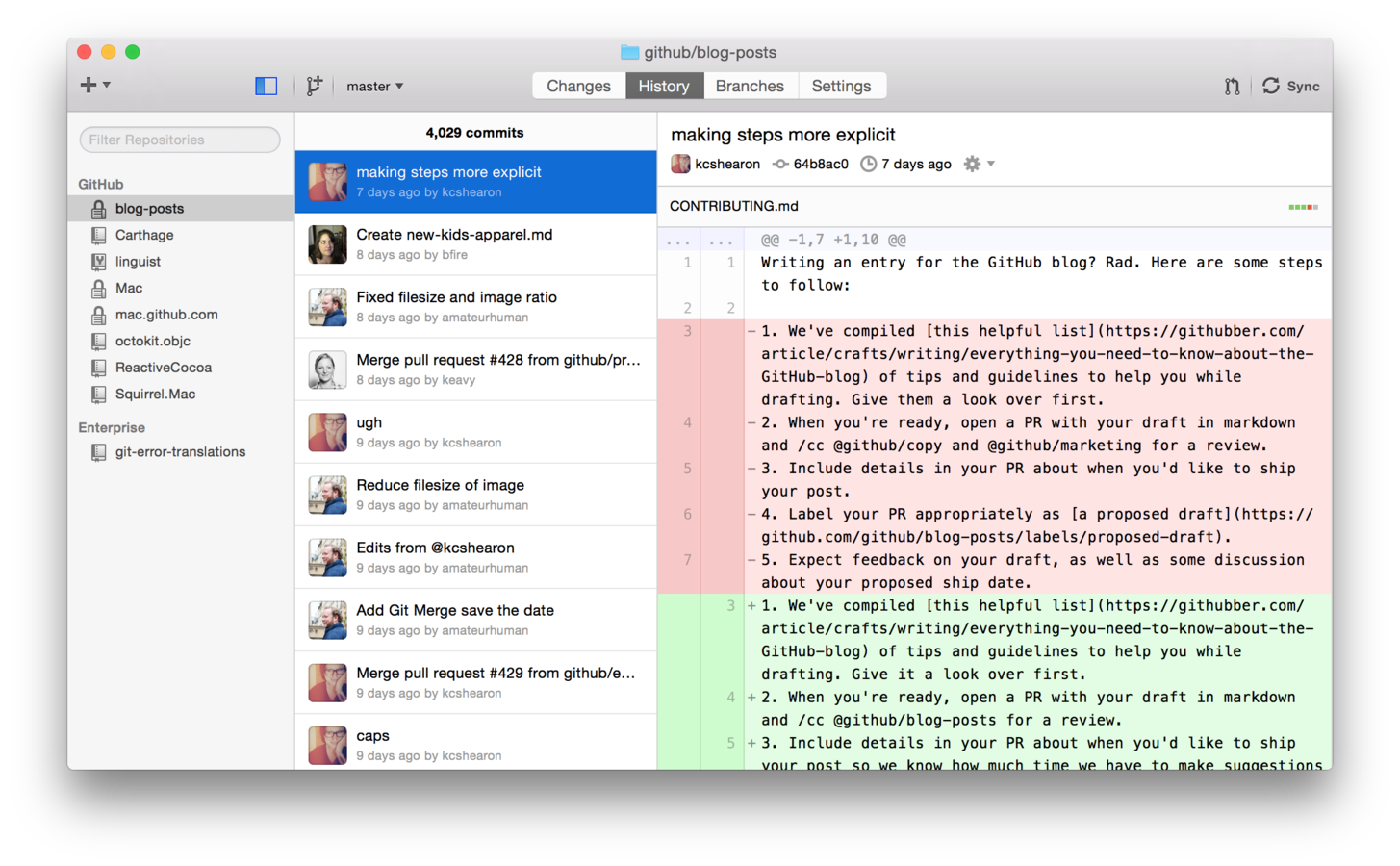Click the clock icon beside 7 days ago
The height and width of the screenshot is (866, 1400).
tap(868, 164)
